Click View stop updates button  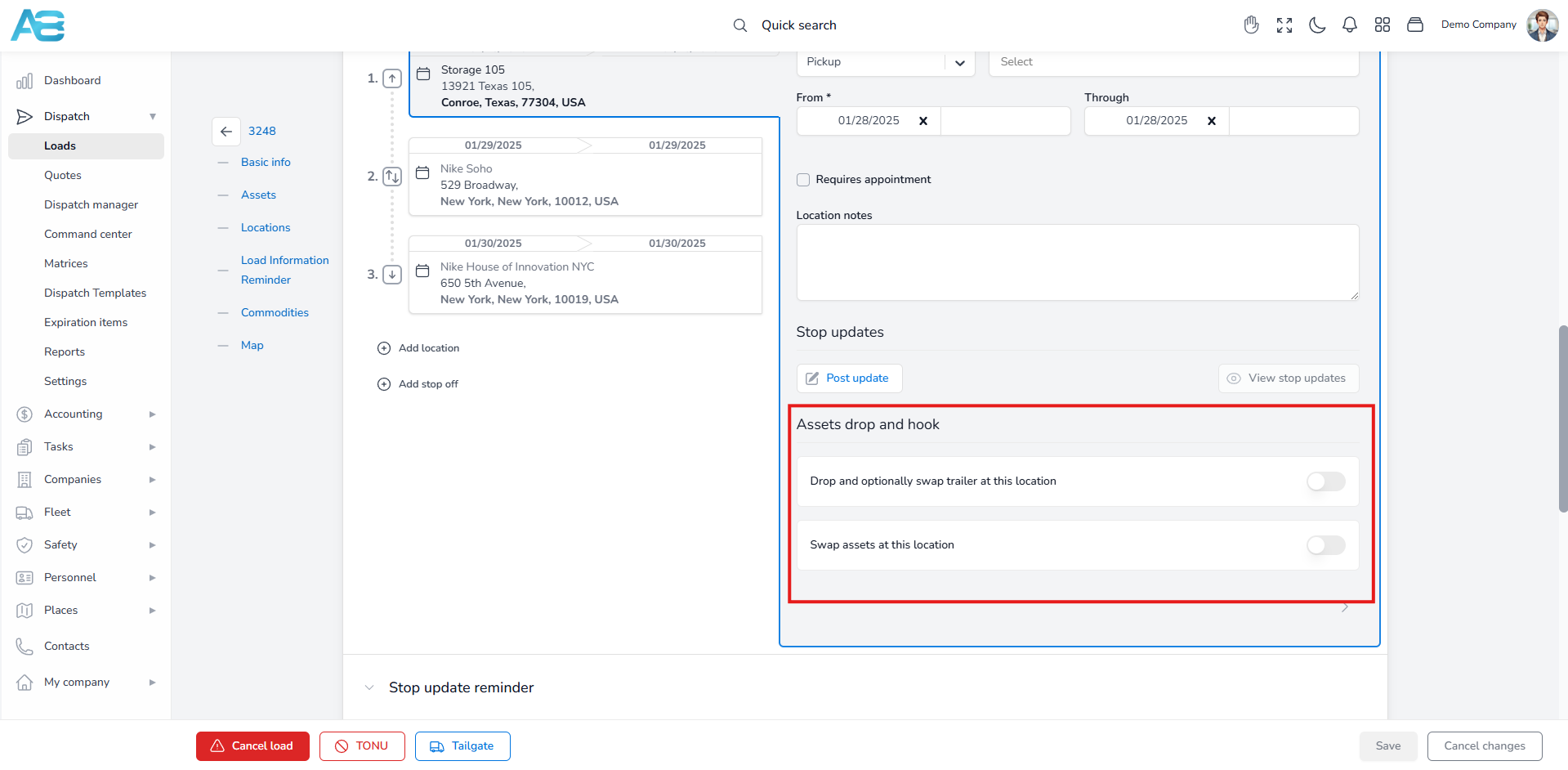(x=1289, y=378)
